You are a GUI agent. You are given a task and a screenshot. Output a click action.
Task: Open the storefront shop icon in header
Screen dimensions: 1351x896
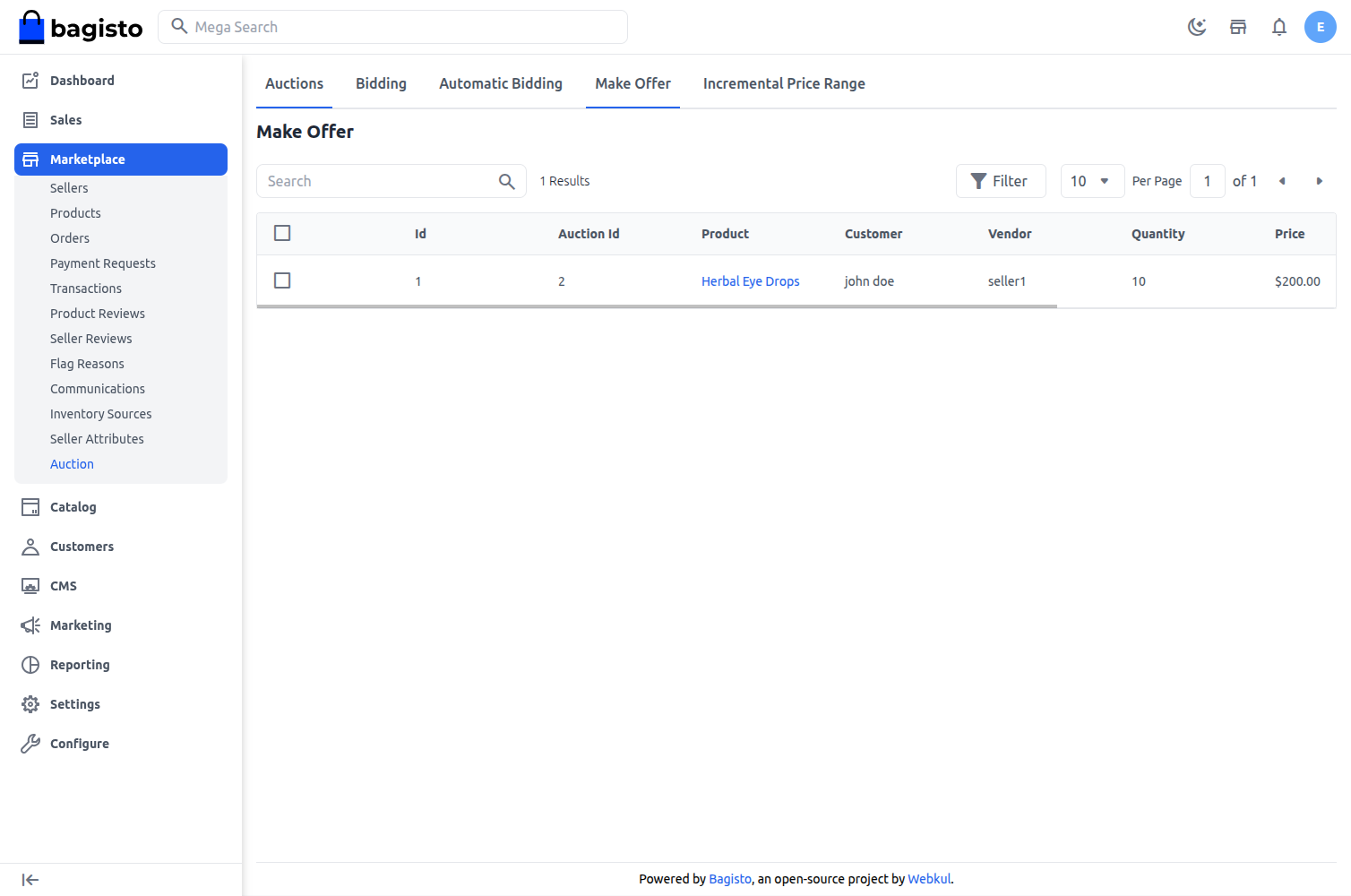[1238, 27]
